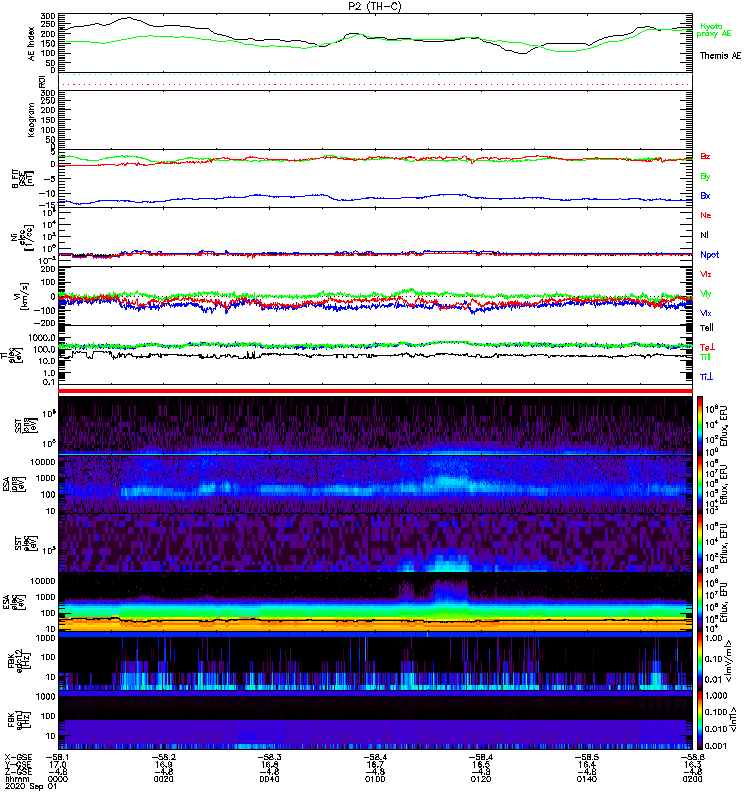Click the solid red status bar above spectrograms
Viewport: 750px width, 800px height.
375,391
